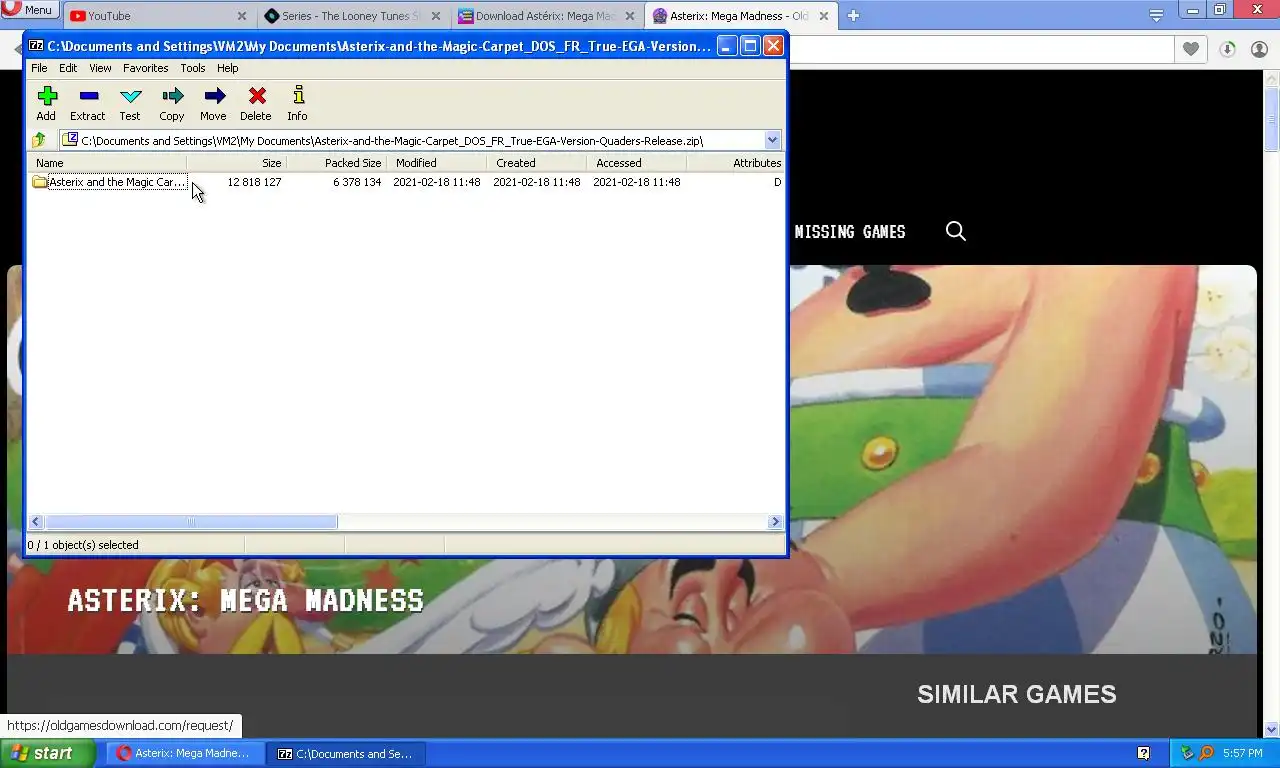Close the YouTube tab
The height and width of the screenshot is (768, 1280).
point(242,16)
